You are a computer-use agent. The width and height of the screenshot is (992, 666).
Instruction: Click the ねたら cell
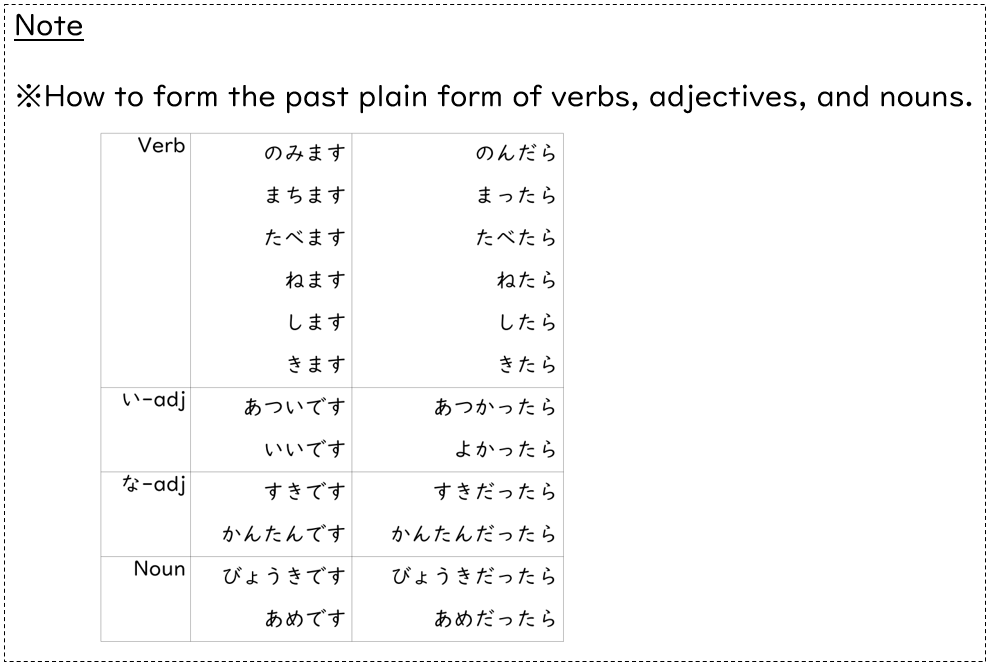(526, 281)
